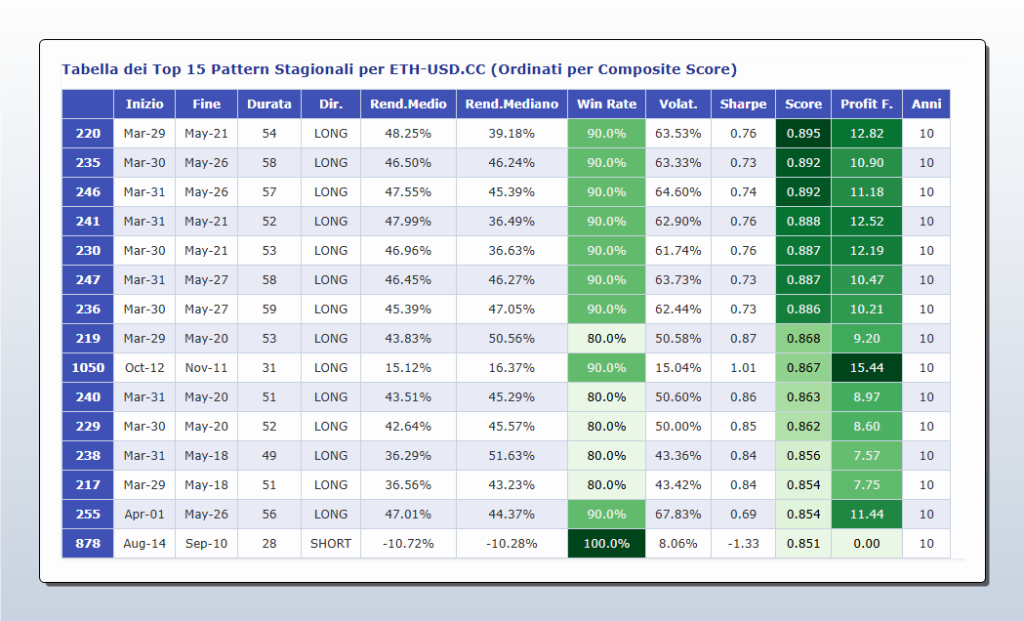Sort by the Sharpe column header
Screen dimensions: 1024x621
coord(742,103)
